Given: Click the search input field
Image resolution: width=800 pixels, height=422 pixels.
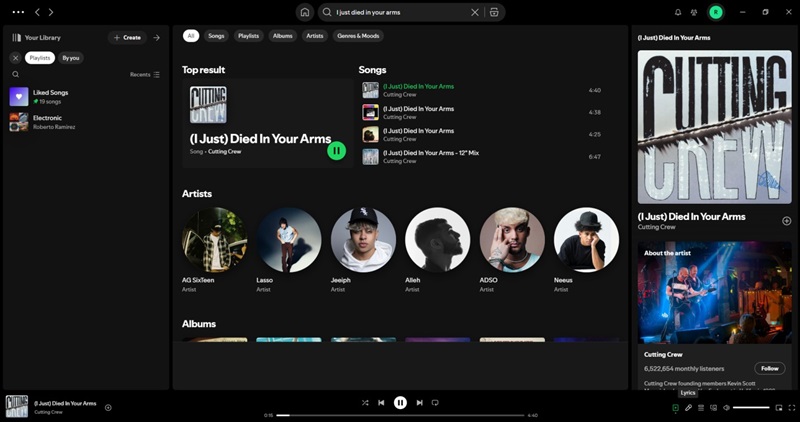Looking at the screenshot, I should coord(401,12).
